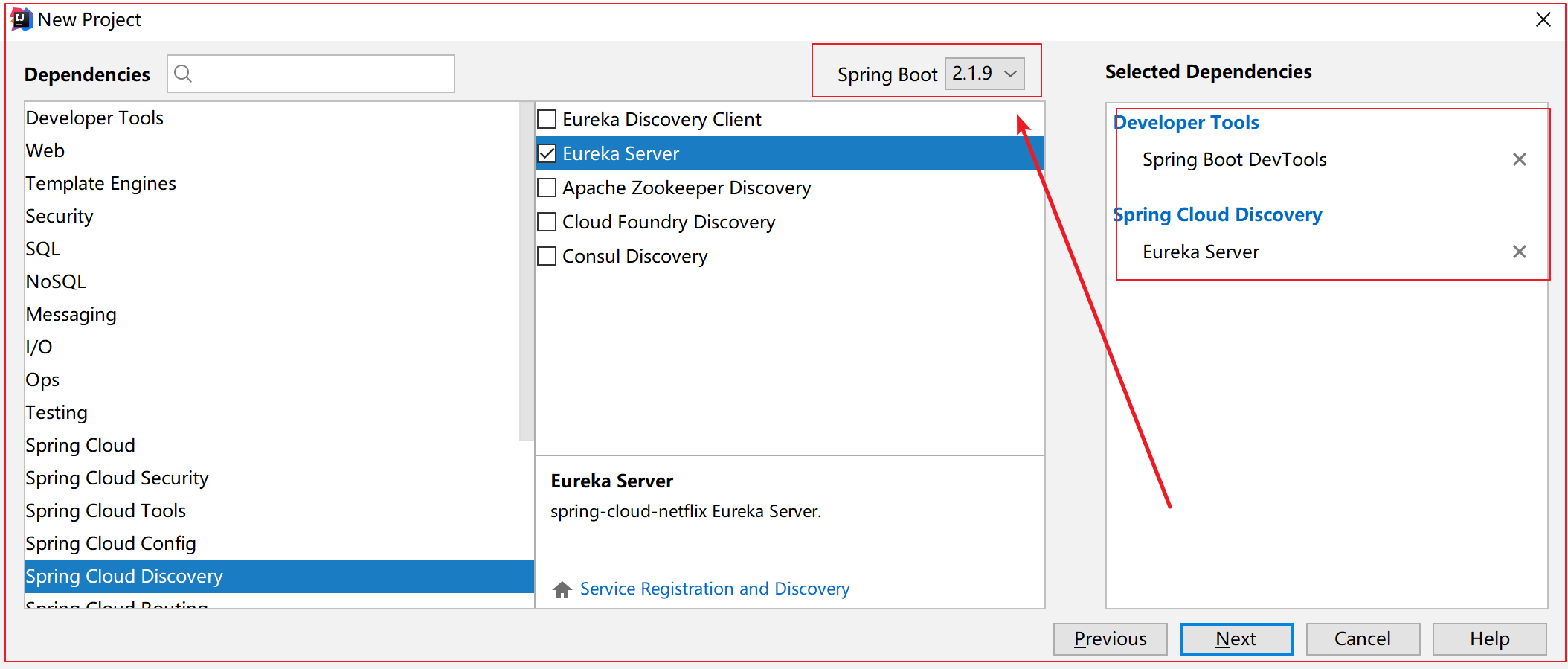The height and width of the screenshot is (669, 1568).
Task: Click Eureka Server entry in selected list
Action: pyautogui.click(x=1201, y=252)
